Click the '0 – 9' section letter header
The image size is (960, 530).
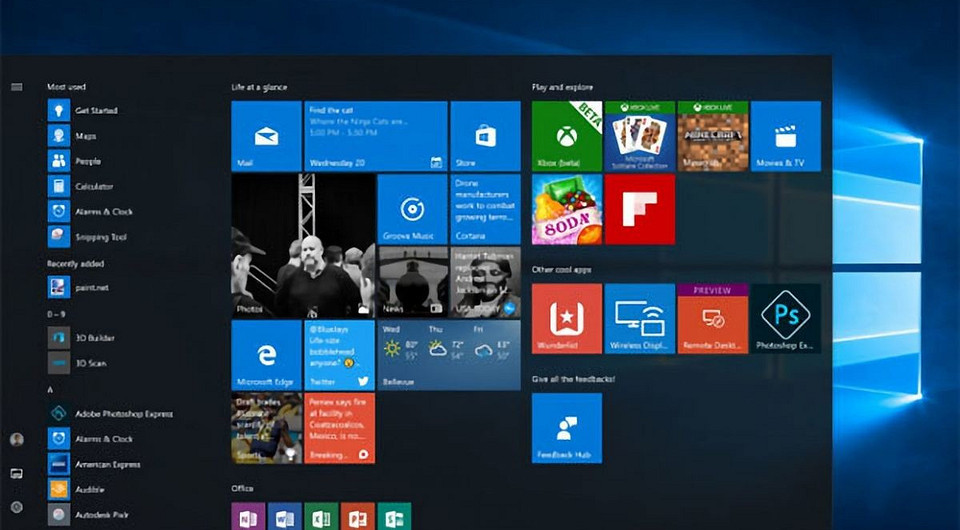pyautogui.click(x=56, y=314)
